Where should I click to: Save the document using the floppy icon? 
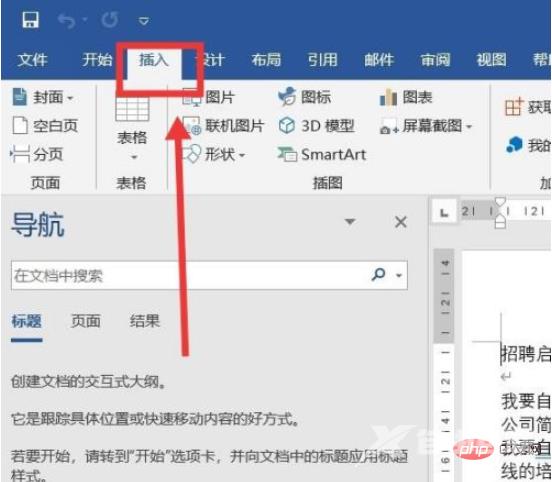[x=31, y=20]
